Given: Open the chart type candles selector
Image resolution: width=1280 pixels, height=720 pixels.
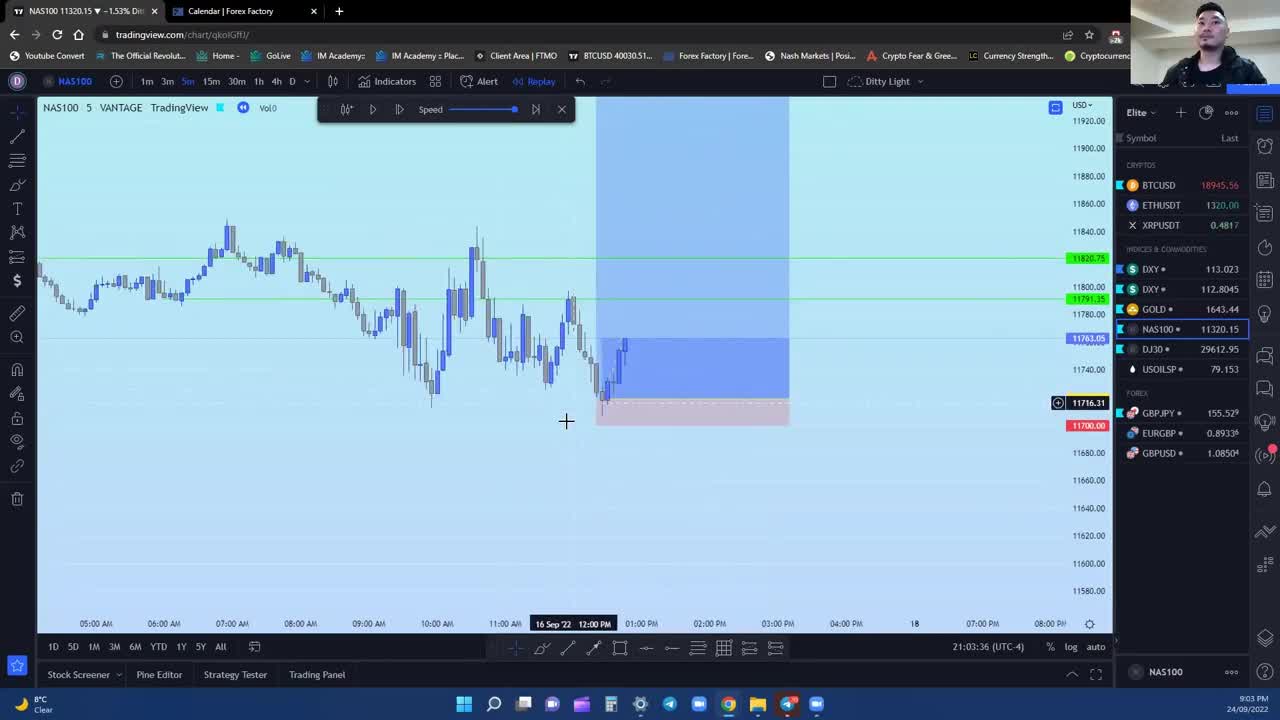Looking at the screenshot, I should click(333, 81).
